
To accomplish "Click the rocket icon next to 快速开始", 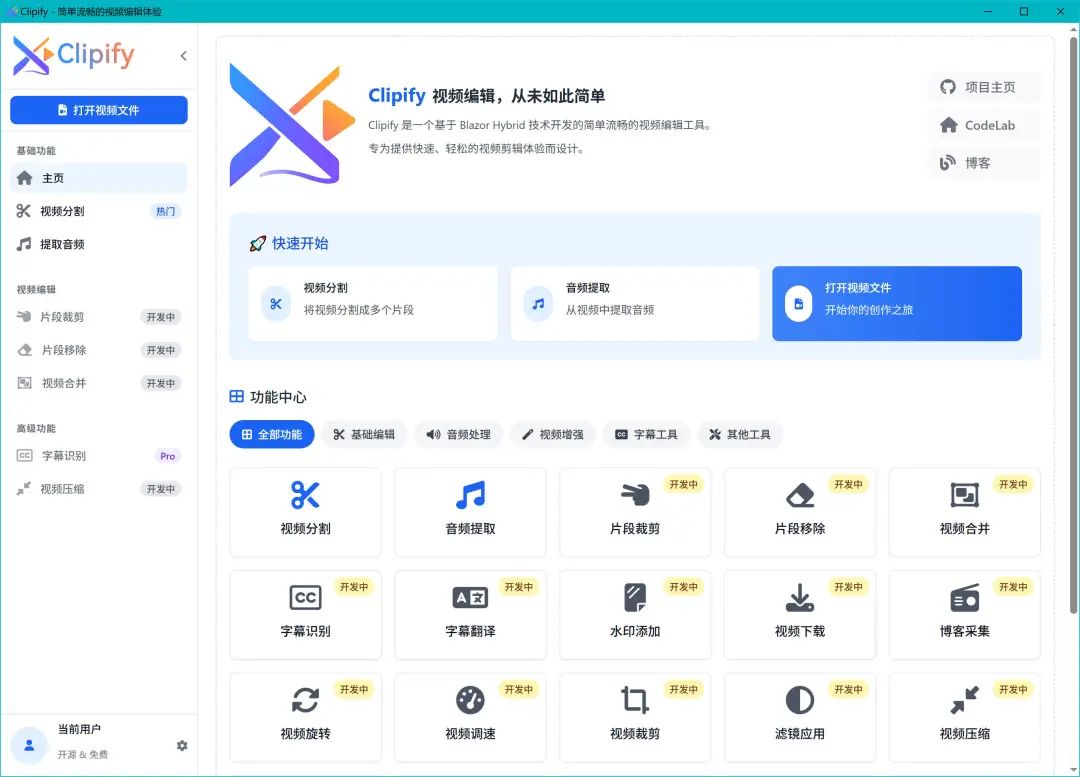I will click(x=258, y=243).
